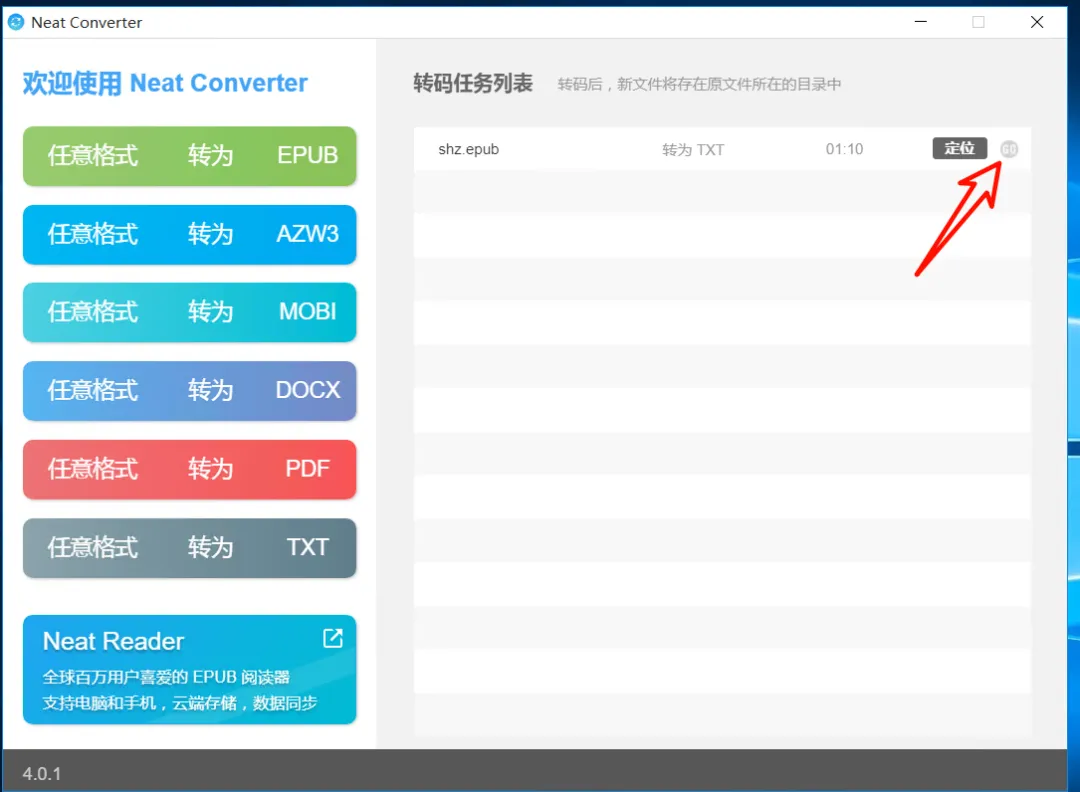
Task: Click the round GO icon beside 定位
Action: coord(1009,149)
